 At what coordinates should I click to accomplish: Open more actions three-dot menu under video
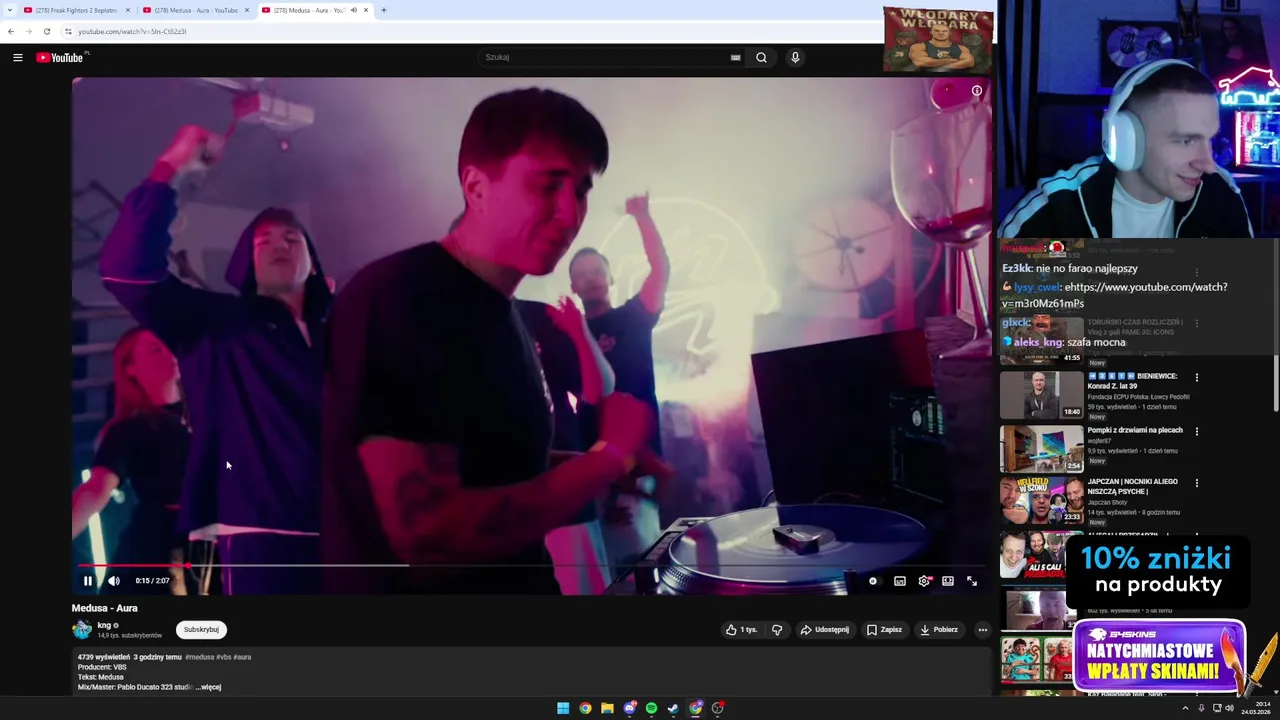pos(983,630)
